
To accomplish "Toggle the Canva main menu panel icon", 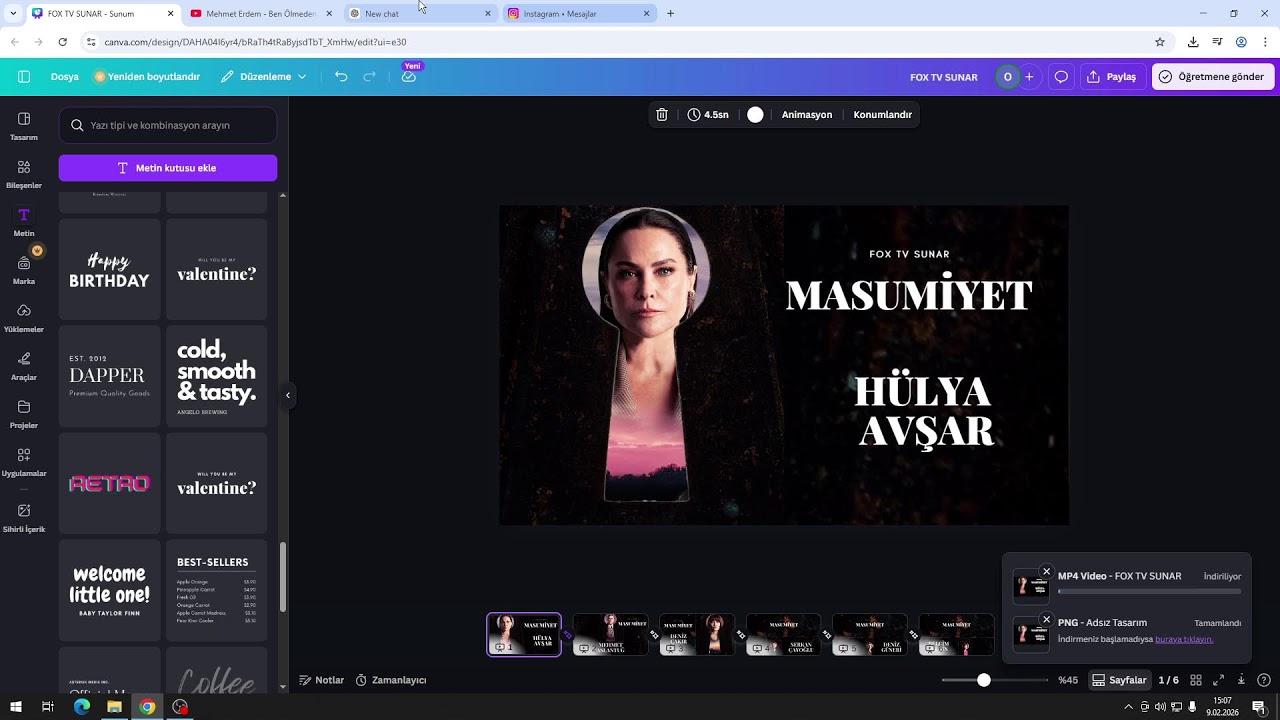I will tap(24, 76).
